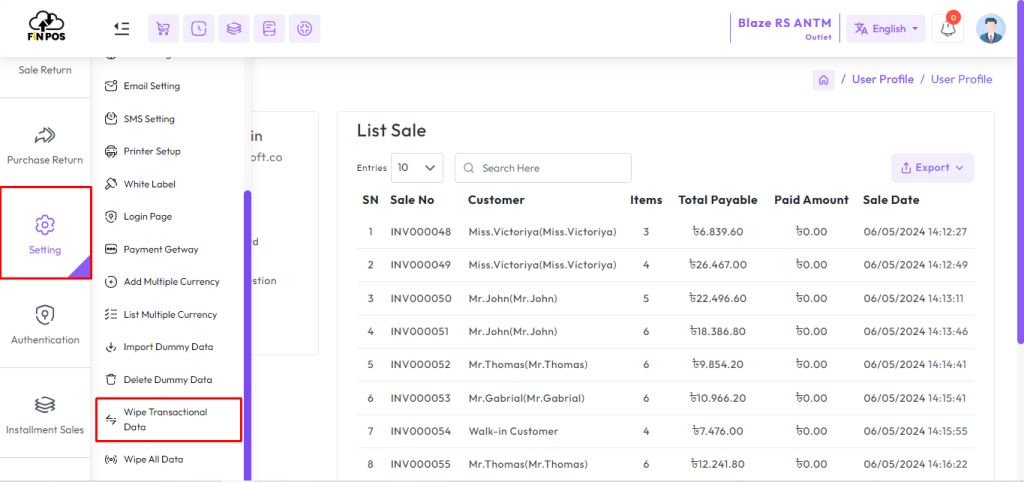Click the Login Page icon
The height and width of the screenshot is (482, 1024).
[x=111, y=216]
